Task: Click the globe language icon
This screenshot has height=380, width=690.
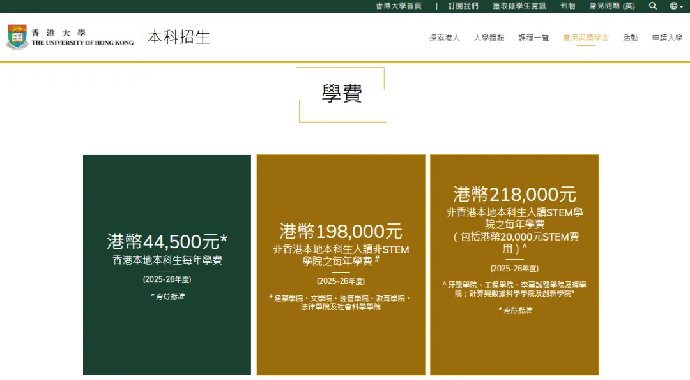Action: click(x=673, y=6)
